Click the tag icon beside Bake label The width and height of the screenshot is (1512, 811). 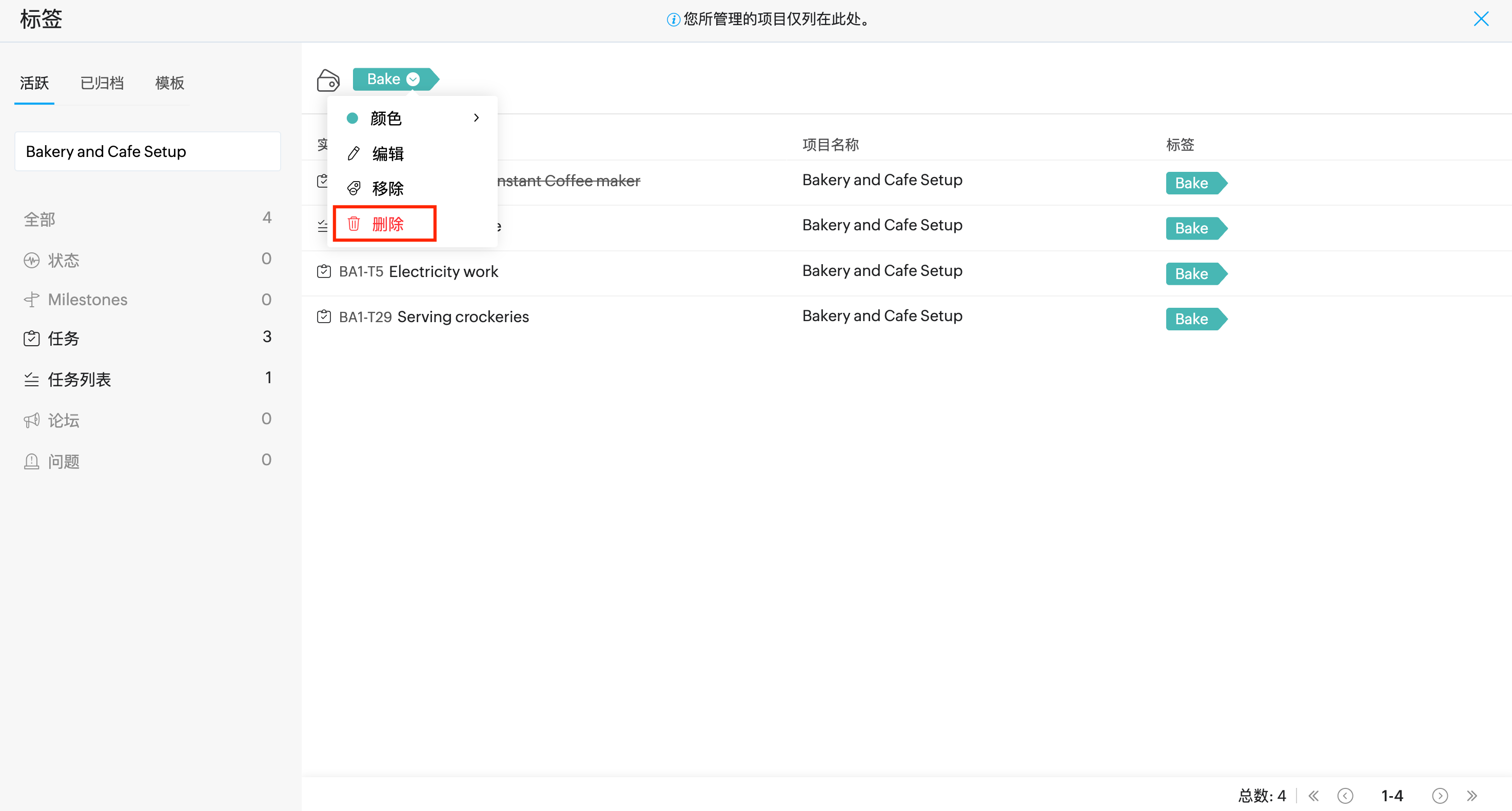(328, 81)
